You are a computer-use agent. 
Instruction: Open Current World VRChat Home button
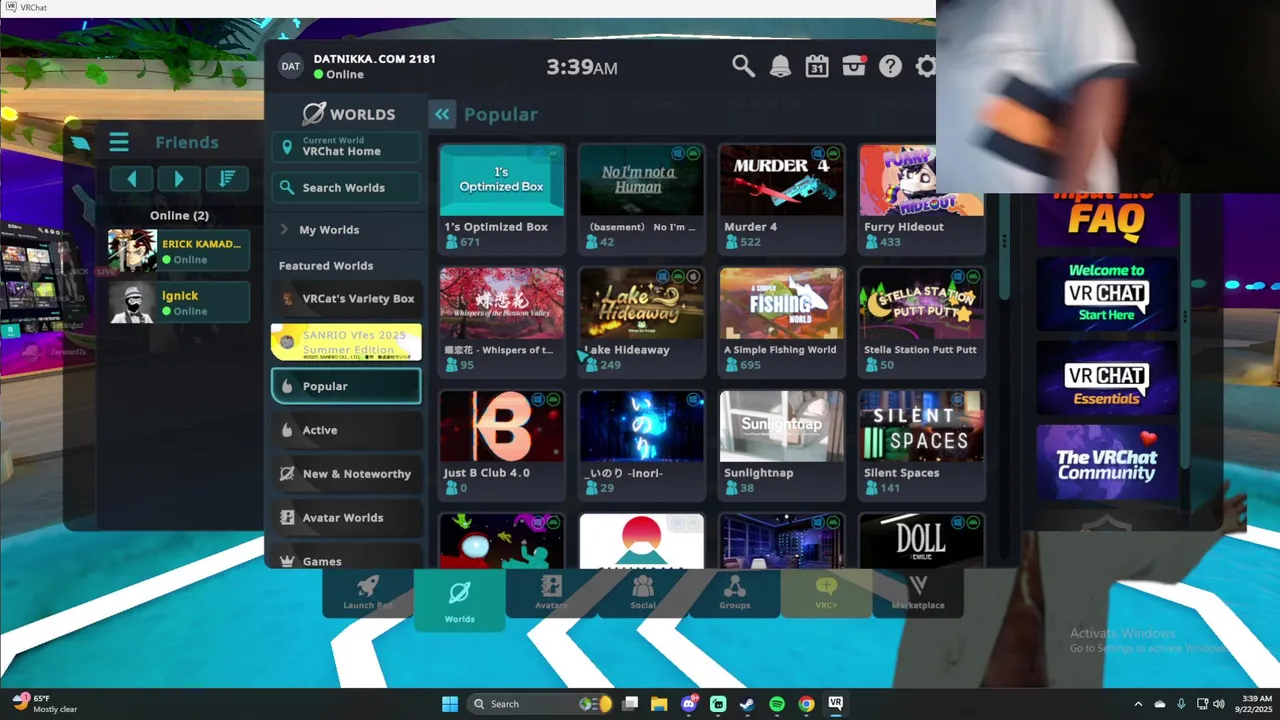[x=346, y=147]
